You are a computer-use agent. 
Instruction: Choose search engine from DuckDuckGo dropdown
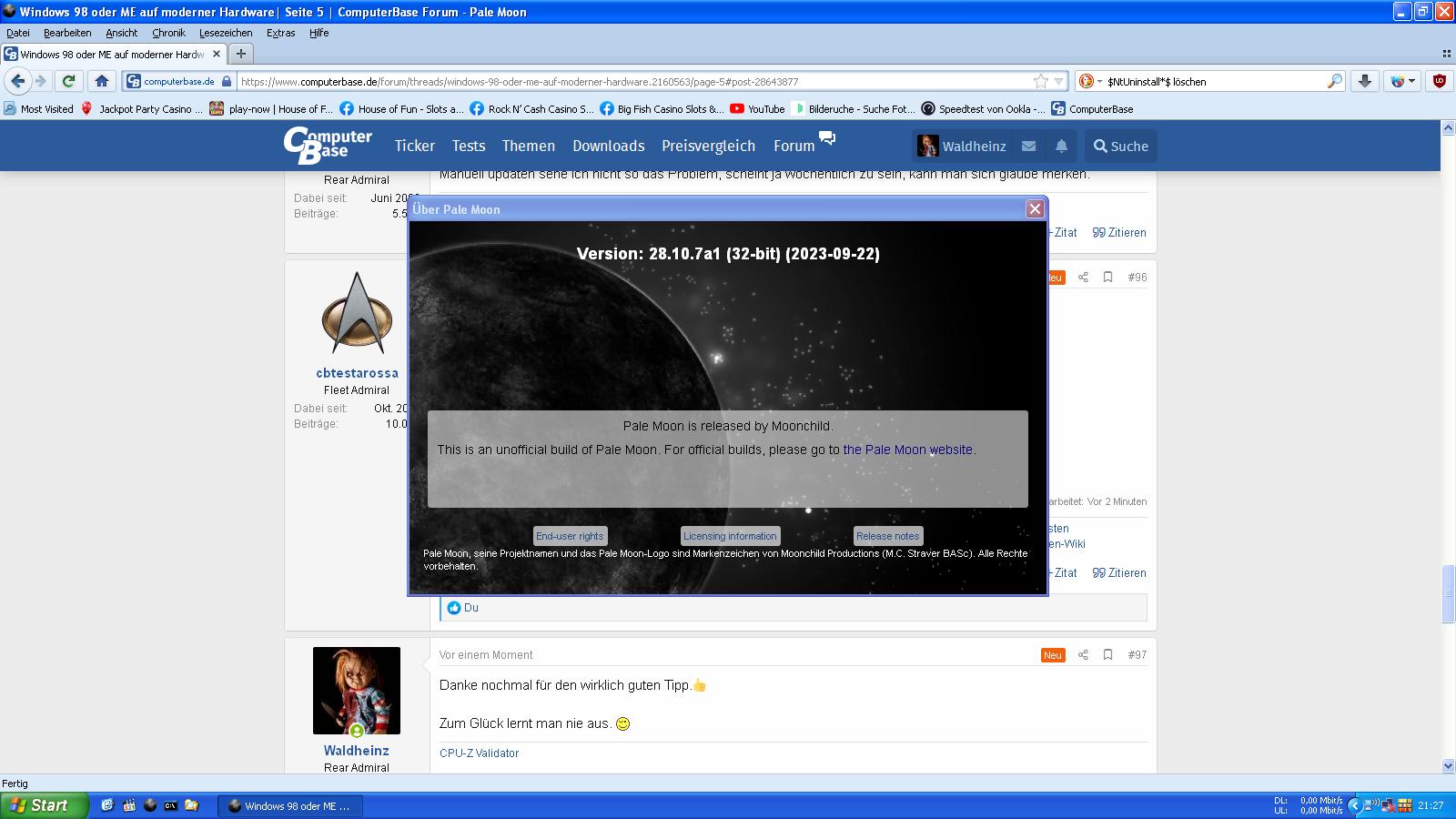point(1090,81)
